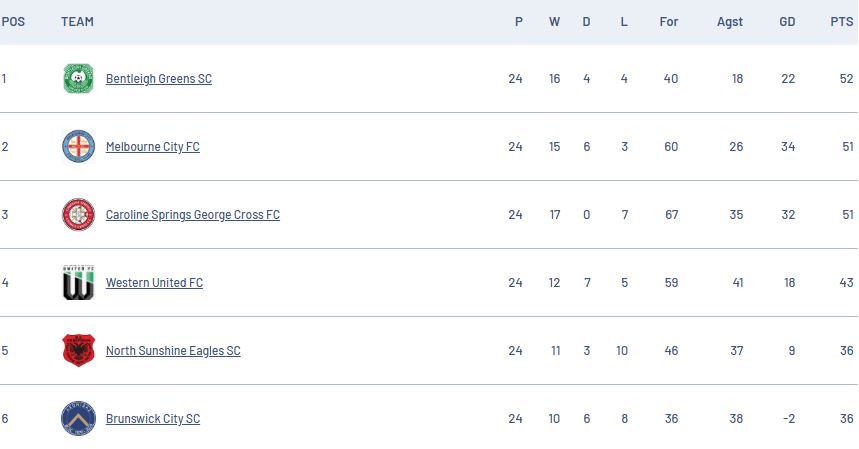Open the Bentleigh Greens SC team link

(x=159, y=79)
